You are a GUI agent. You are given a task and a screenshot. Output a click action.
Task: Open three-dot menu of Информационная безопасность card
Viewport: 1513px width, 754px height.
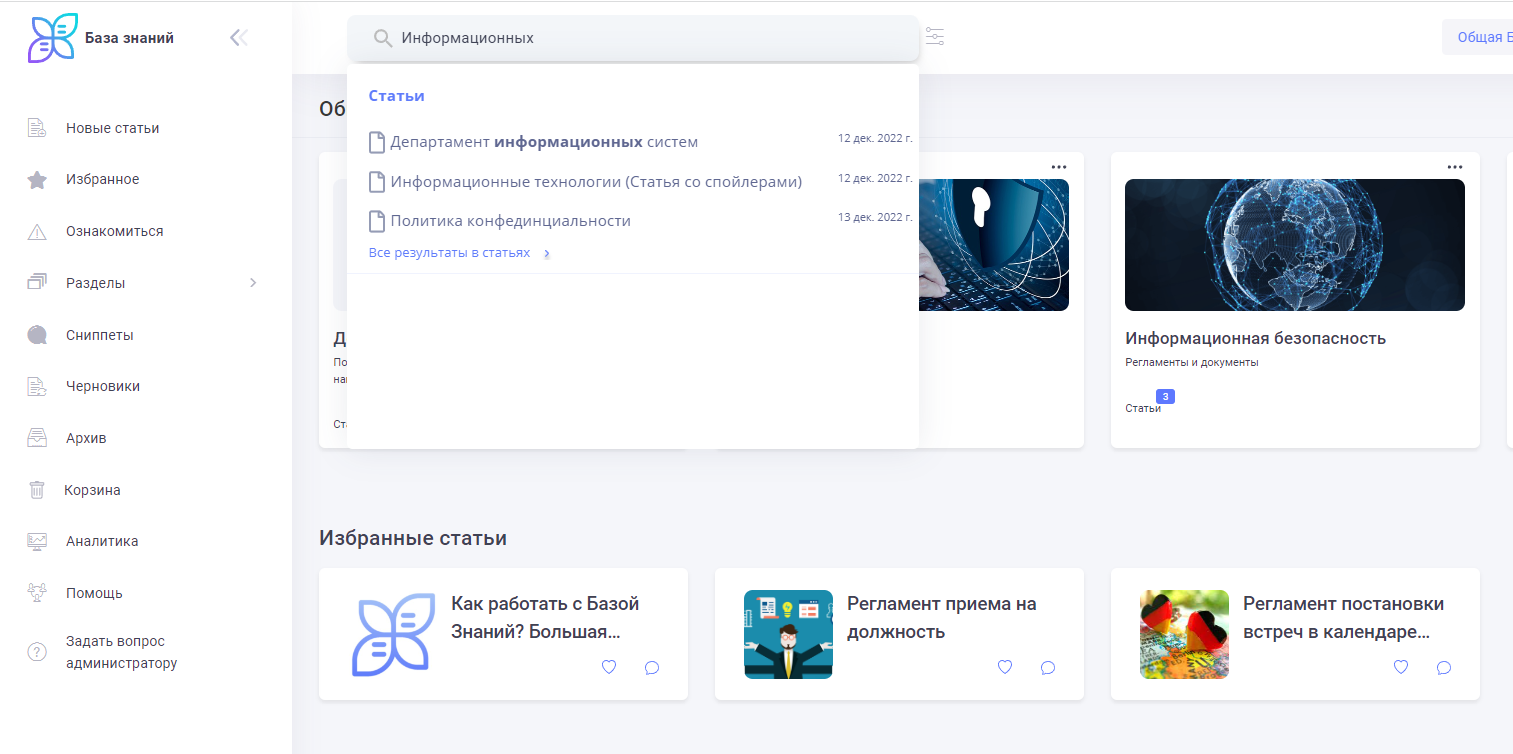(x=1455, y=166)
